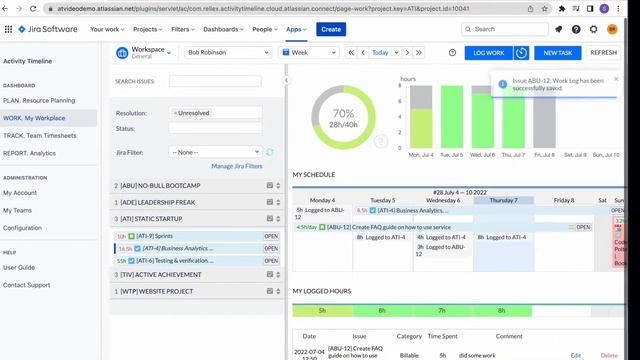The height and width of the screenshot is (360, 640).
Task: Click the details icon of ABU NO-BULL BOOTCAMP
Action: point(270,185)
